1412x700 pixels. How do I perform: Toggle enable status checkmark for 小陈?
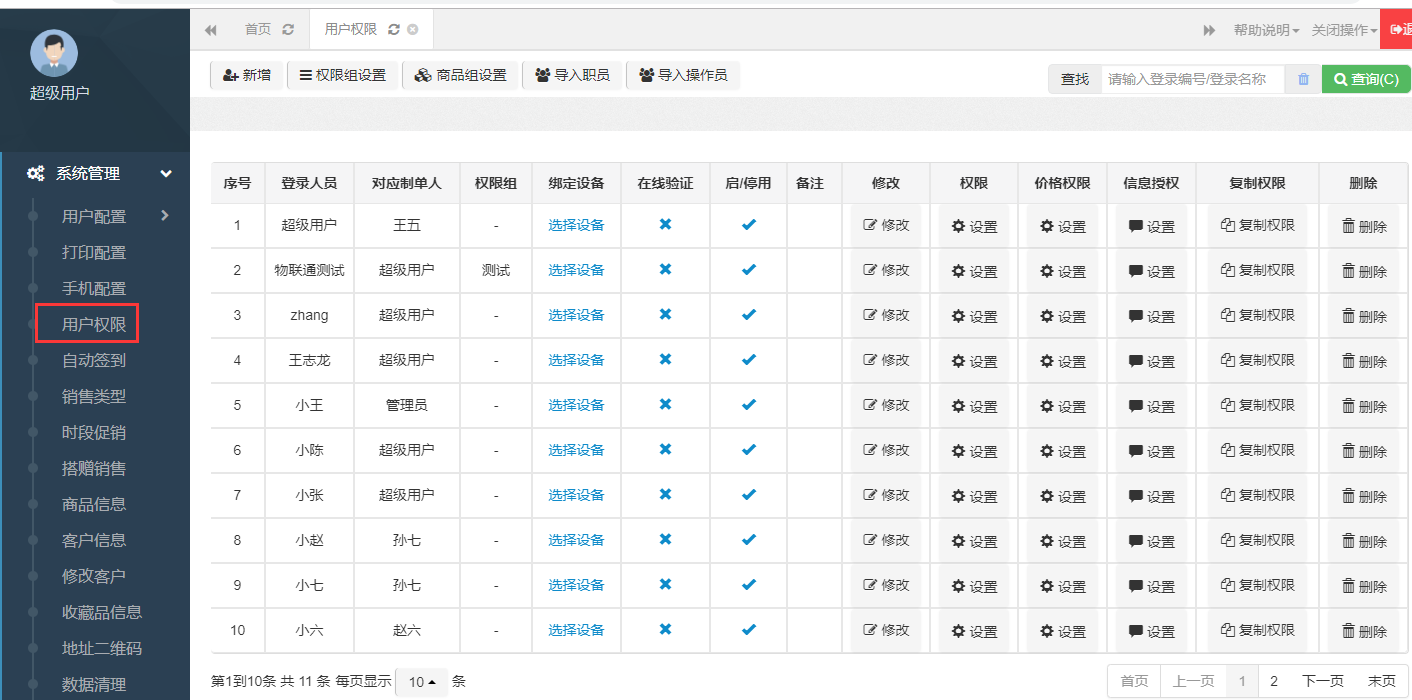(x=748, y=450)
